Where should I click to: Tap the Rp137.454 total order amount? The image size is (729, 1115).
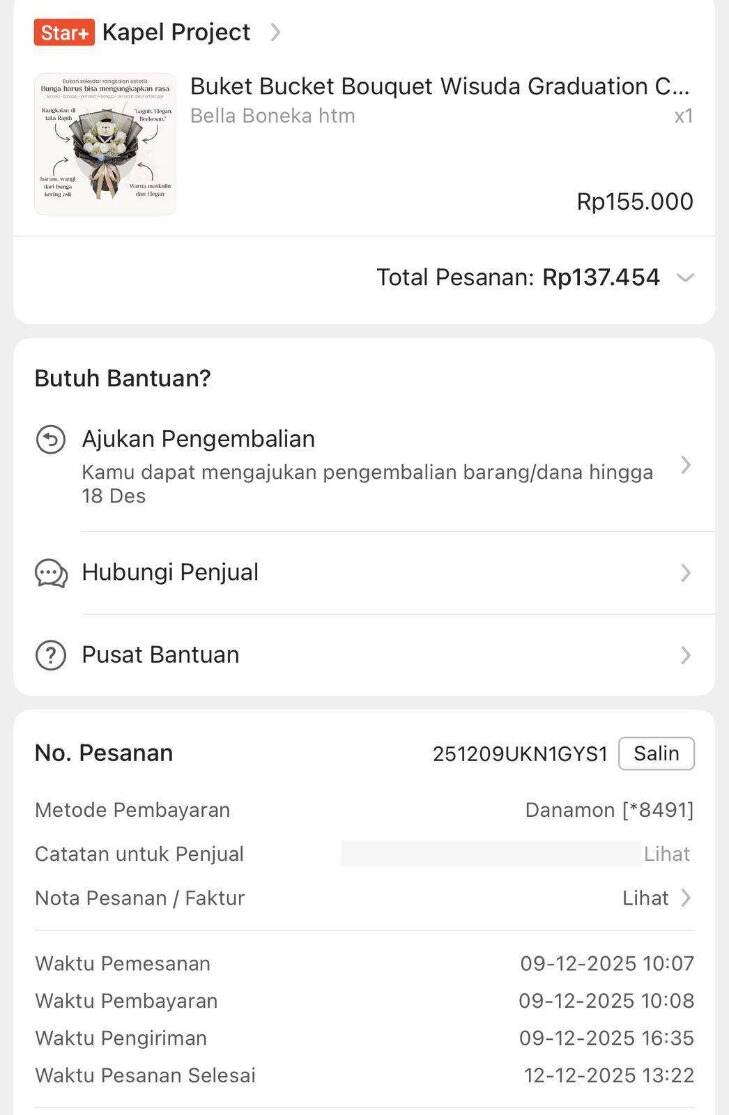[x=601, y=278]
